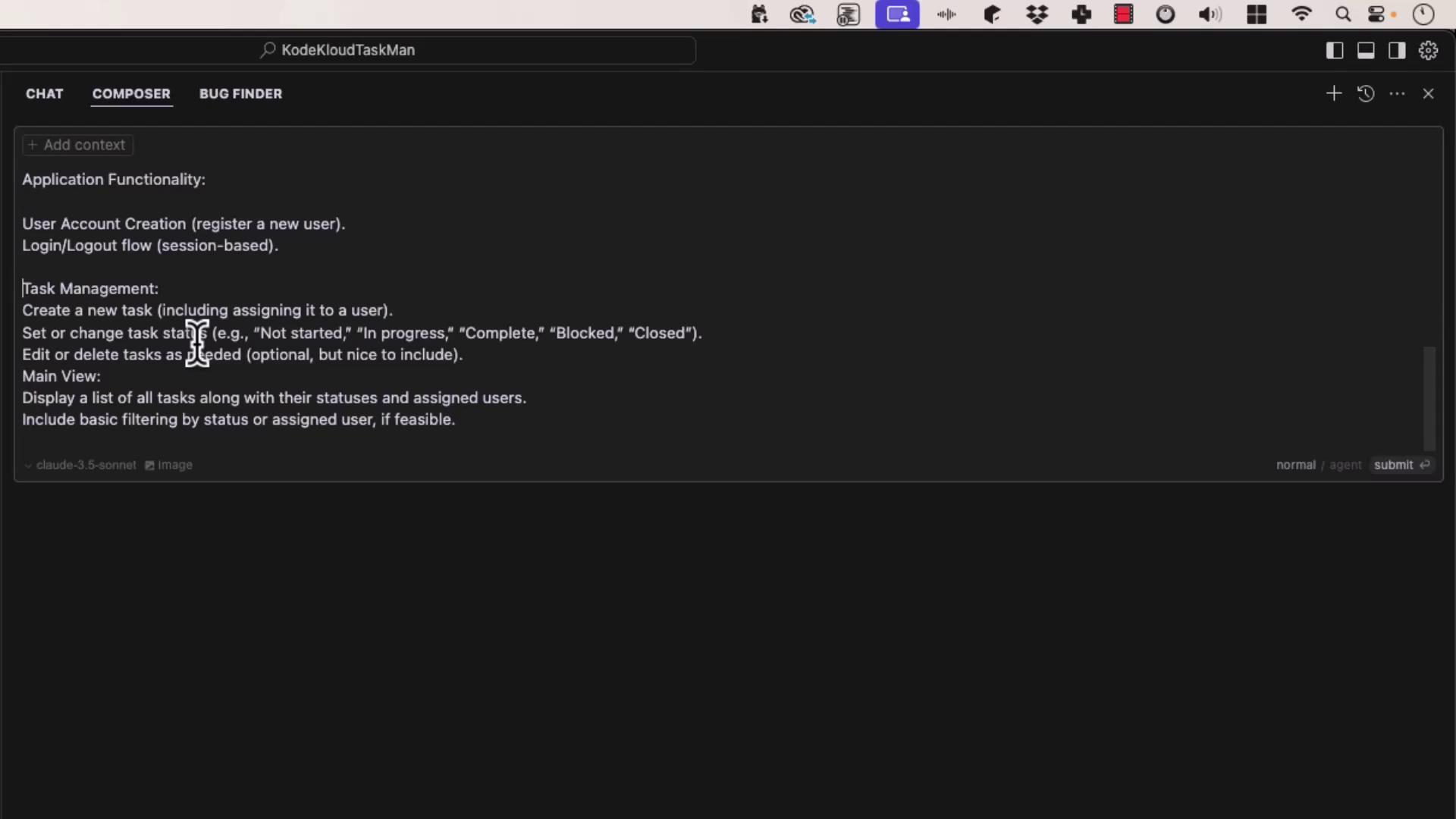The height and width of the screenshot is (819, 1456).
Task: Click the Add context button
Action: (x=77, y=145)
